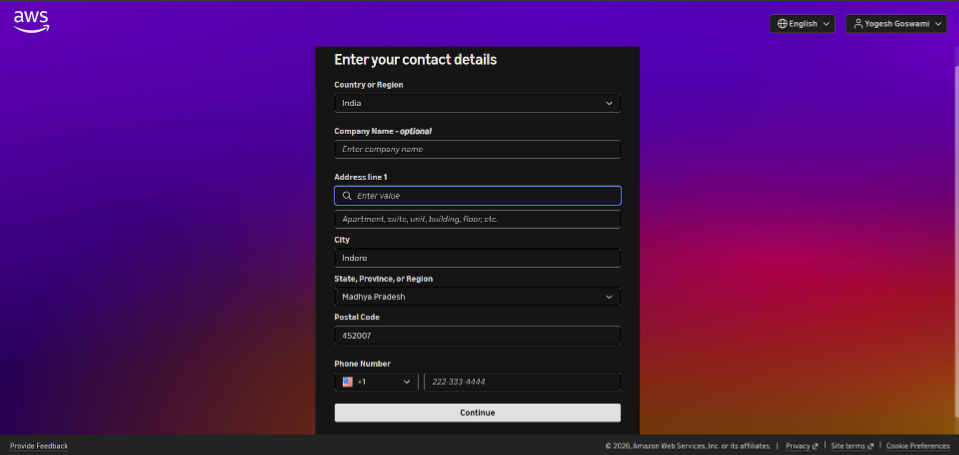Click the Continue button
The width and height of the screenshot is (959, 455).
pyautogui.click(x=478, y=413)
